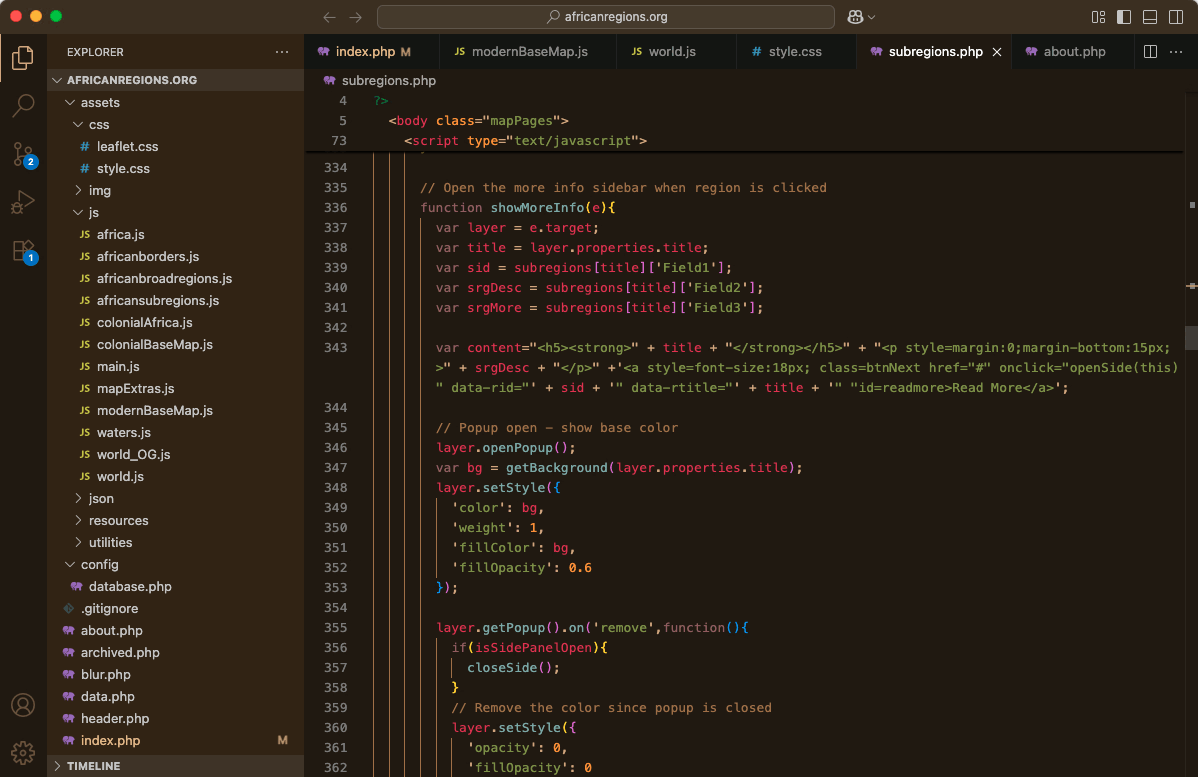The image size is (1198, 777).
Task: Toggle the bottom panel layout button
Action: click(x=1150, y=17)
